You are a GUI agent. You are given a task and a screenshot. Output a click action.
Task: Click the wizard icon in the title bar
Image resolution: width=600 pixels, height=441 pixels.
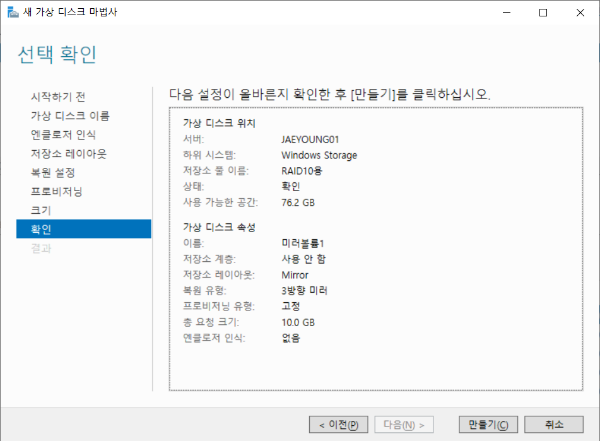click(13, 12)
